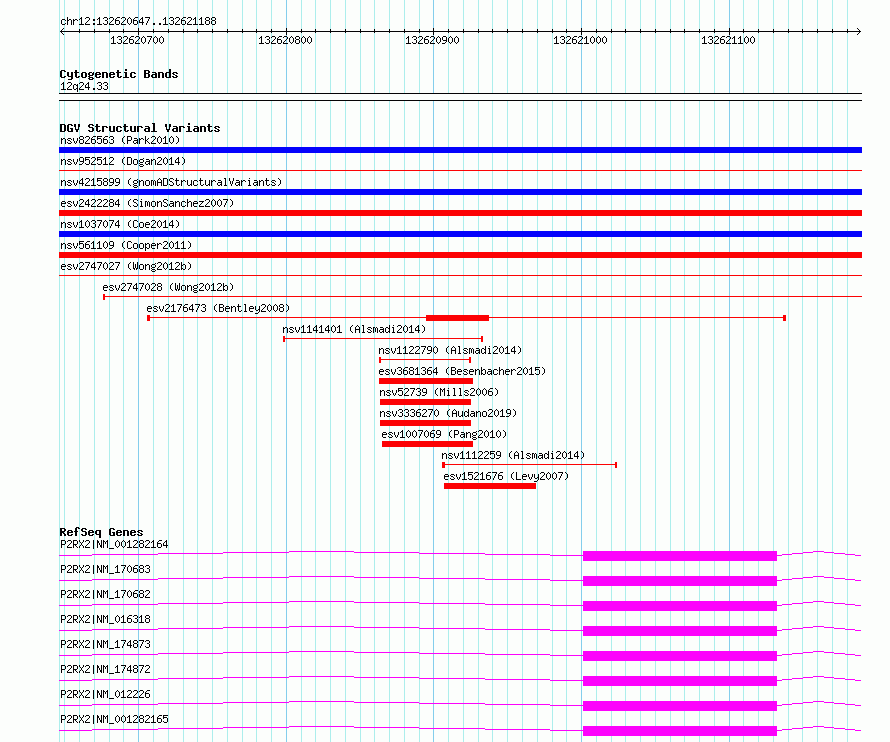Select P2RX2|NM_174873 transcript label
This screenshot has height=742, width=890.
pos(105,644)
